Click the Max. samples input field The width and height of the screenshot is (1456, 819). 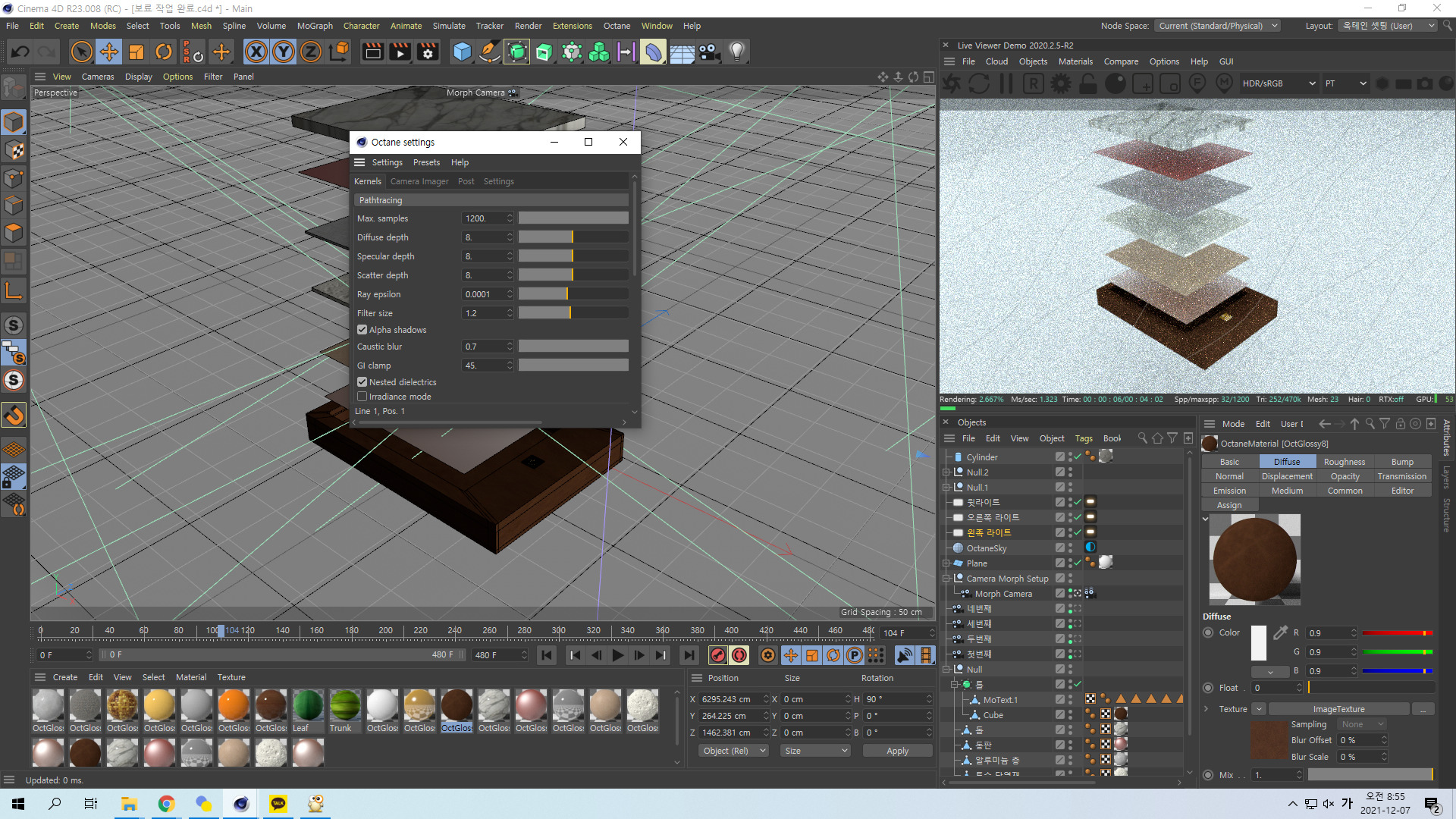[x=484, y=218]
